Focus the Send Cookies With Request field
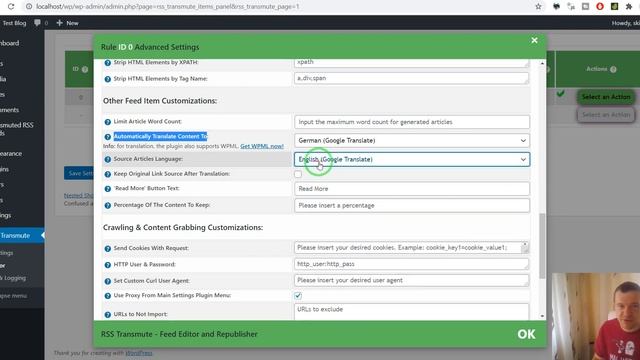The height and width of the screenshot is (360, 640). [x=411, y=247]
